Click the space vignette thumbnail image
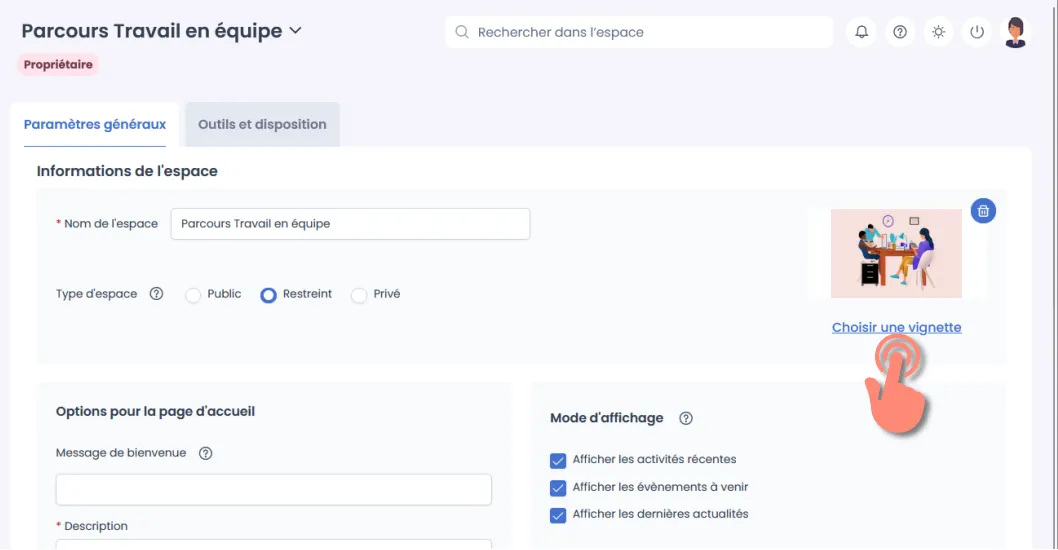Viewport: 1058px width, 550px height. coord(896,253)
